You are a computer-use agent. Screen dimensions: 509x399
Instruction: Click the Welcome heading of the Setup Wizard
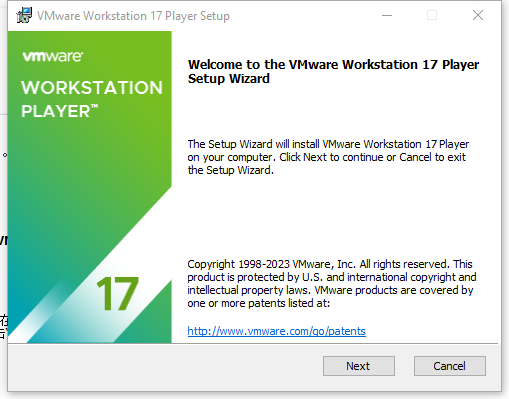(333, 71)
